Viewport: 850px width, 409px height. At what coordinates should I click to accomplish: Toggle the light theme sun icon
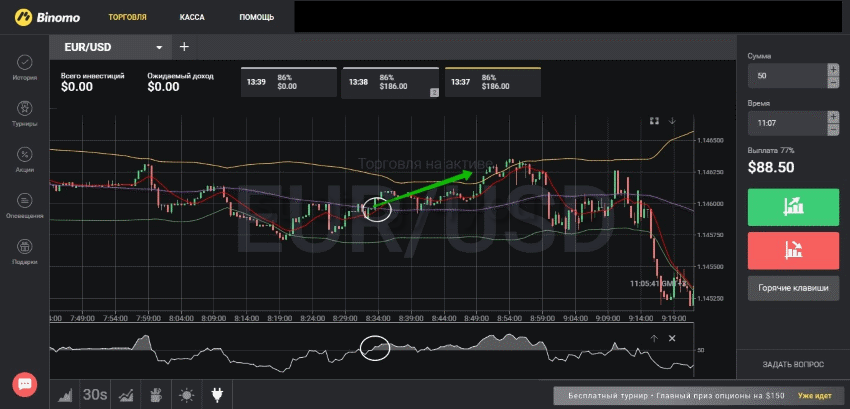pyautogui.click(x=187, y=395)
